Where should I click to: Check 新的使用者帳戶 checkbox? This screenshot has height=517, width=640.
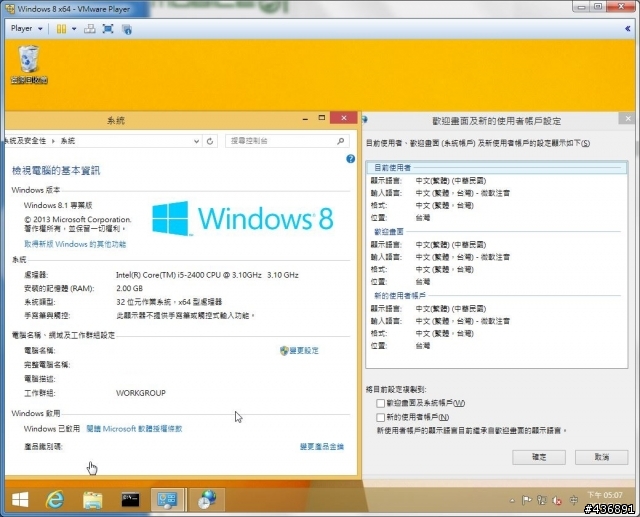click(380, 417)
